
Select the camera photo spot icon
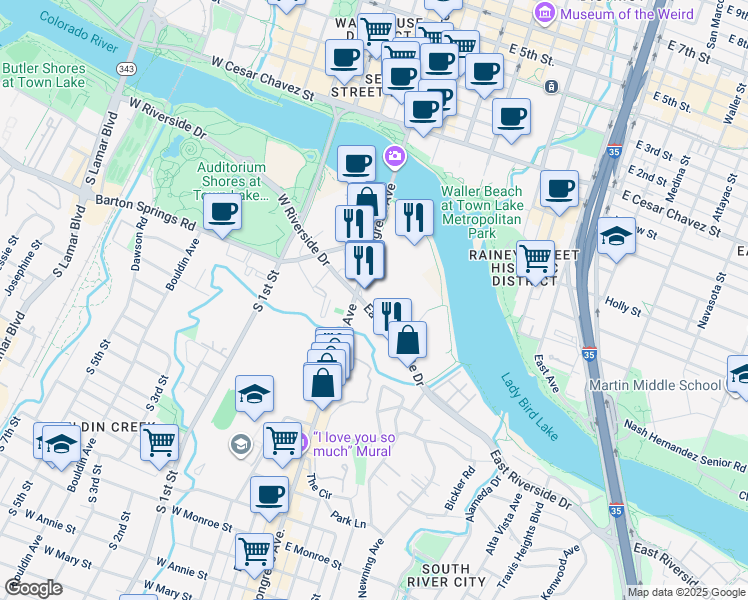coord(394,157)
